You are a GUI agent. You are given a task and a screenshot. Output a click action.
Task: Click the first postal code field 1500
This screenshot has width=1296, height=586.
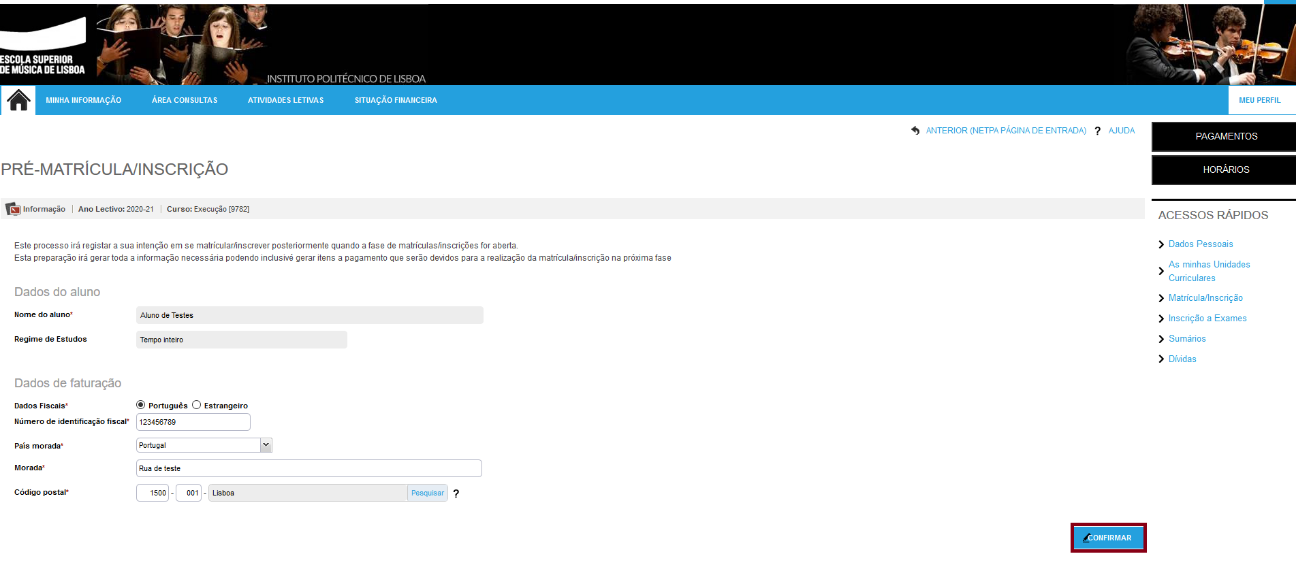click(x=152, y=493)
